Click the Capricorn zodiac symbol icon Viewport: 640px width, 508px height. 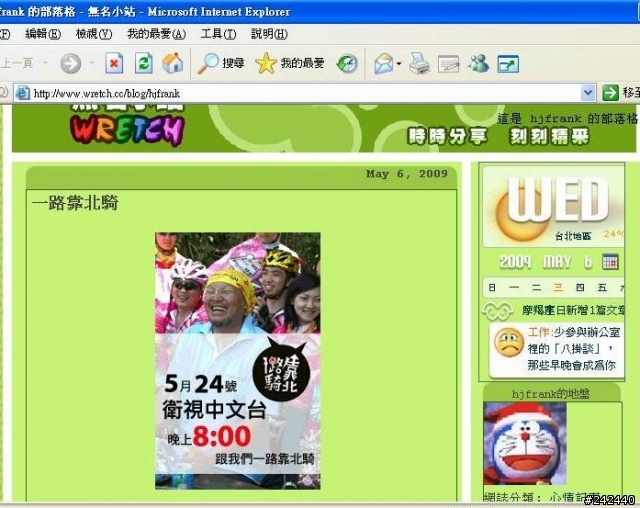pyautogui.click(x=498, y=311)
